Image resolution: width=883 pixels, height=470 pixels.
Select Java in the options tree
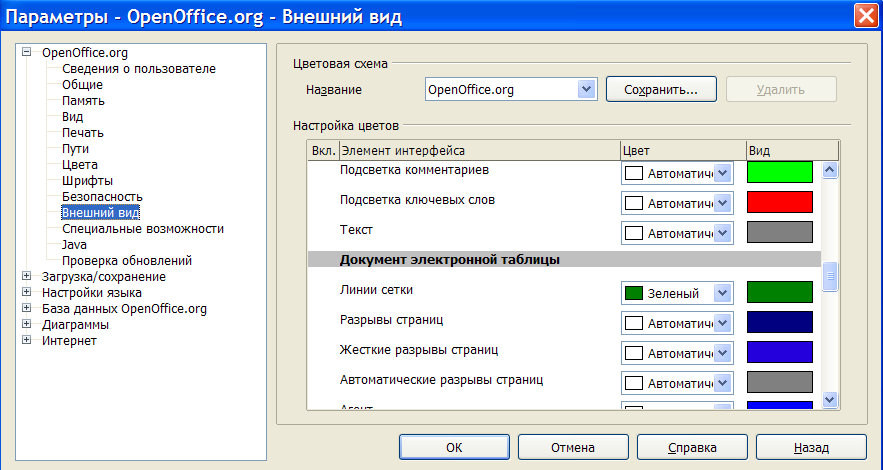pos(74,245)
